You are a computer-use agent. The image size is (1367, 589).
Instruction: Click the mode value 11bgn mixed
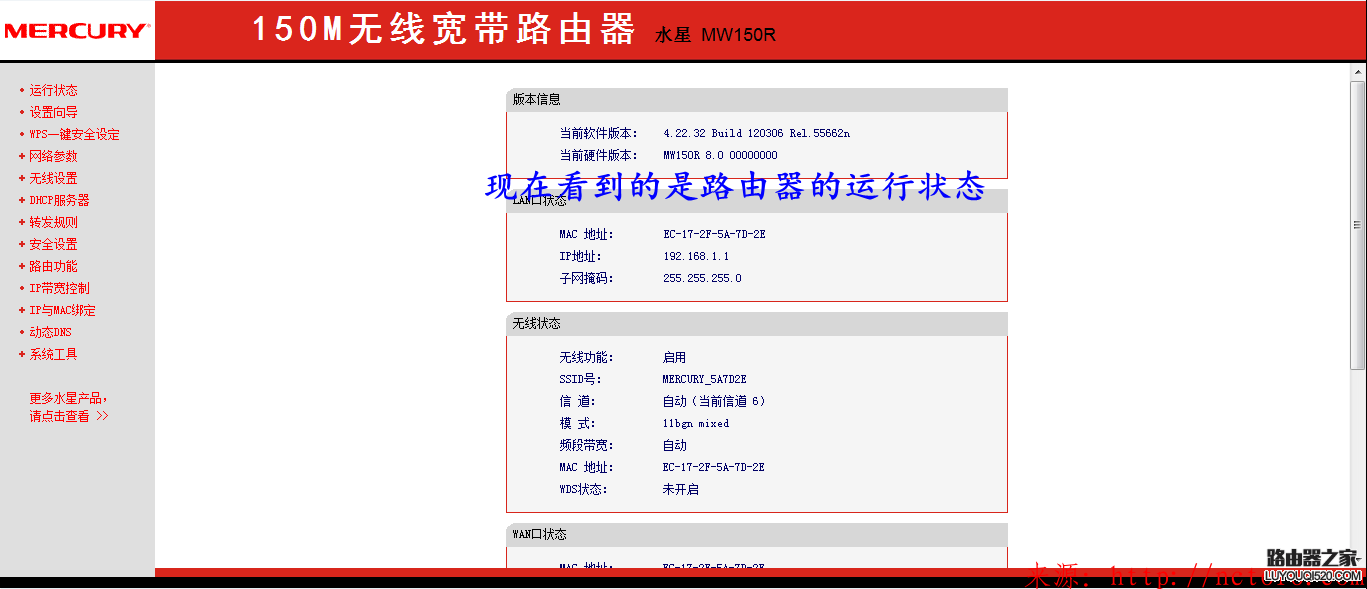[696, 423]
